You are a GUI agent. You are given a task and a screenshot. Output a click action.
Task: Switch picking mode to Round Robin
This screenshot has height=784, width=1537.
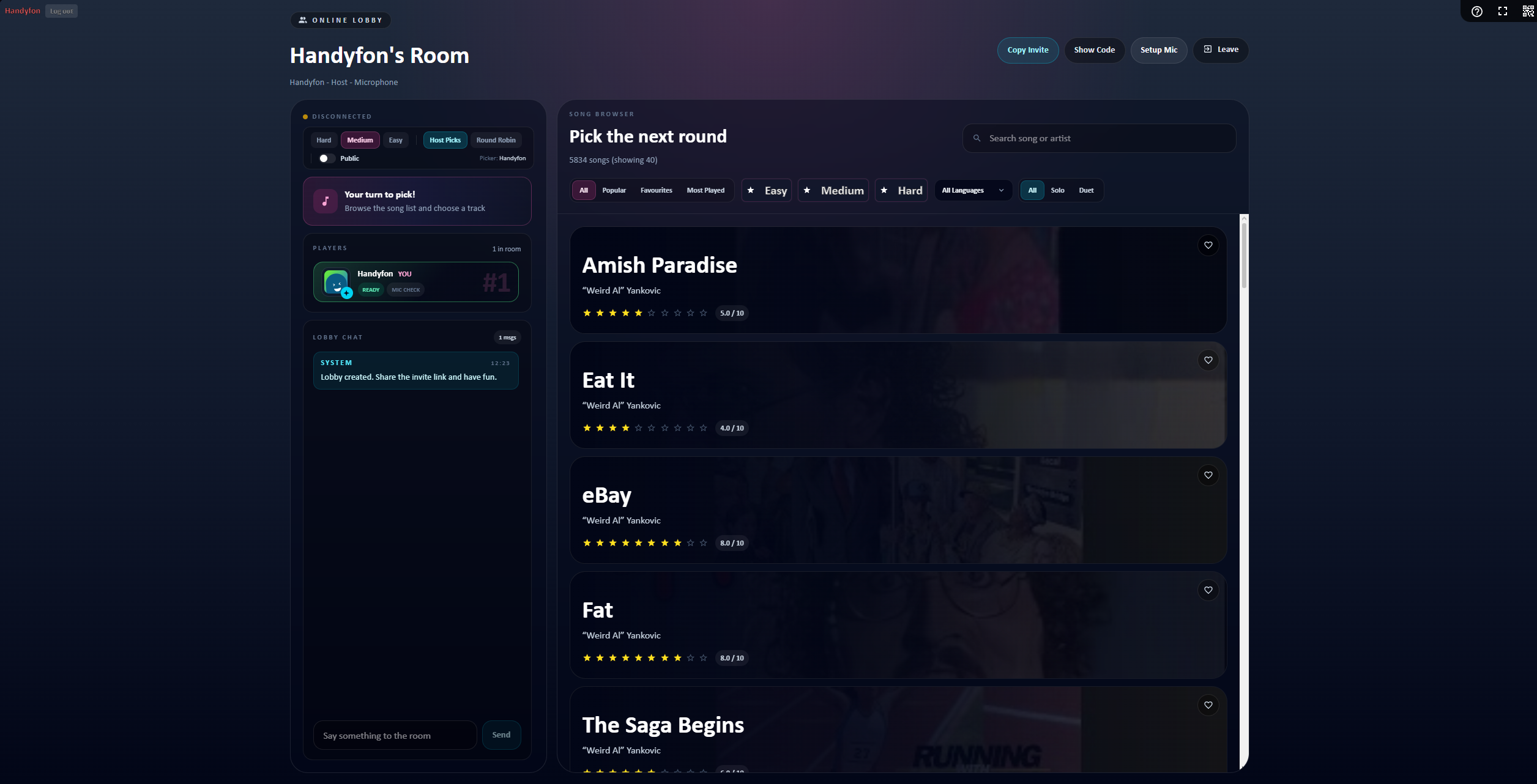coord(496,139)
